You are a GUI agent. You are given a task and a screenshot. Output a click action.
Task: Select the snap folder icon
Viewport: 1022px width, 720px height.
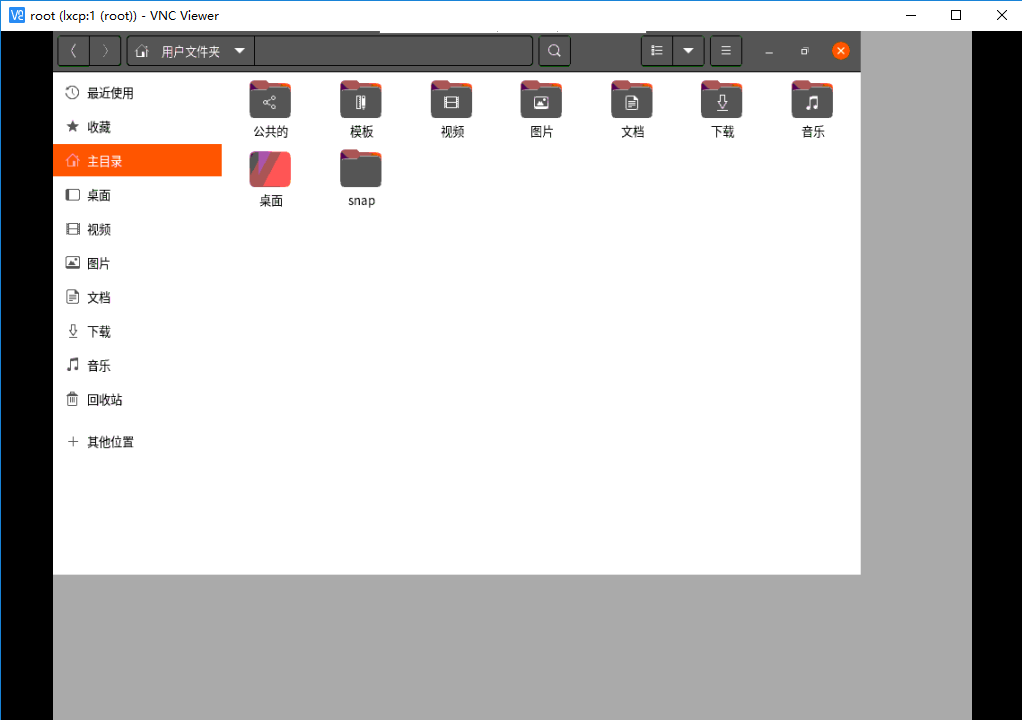360,169
